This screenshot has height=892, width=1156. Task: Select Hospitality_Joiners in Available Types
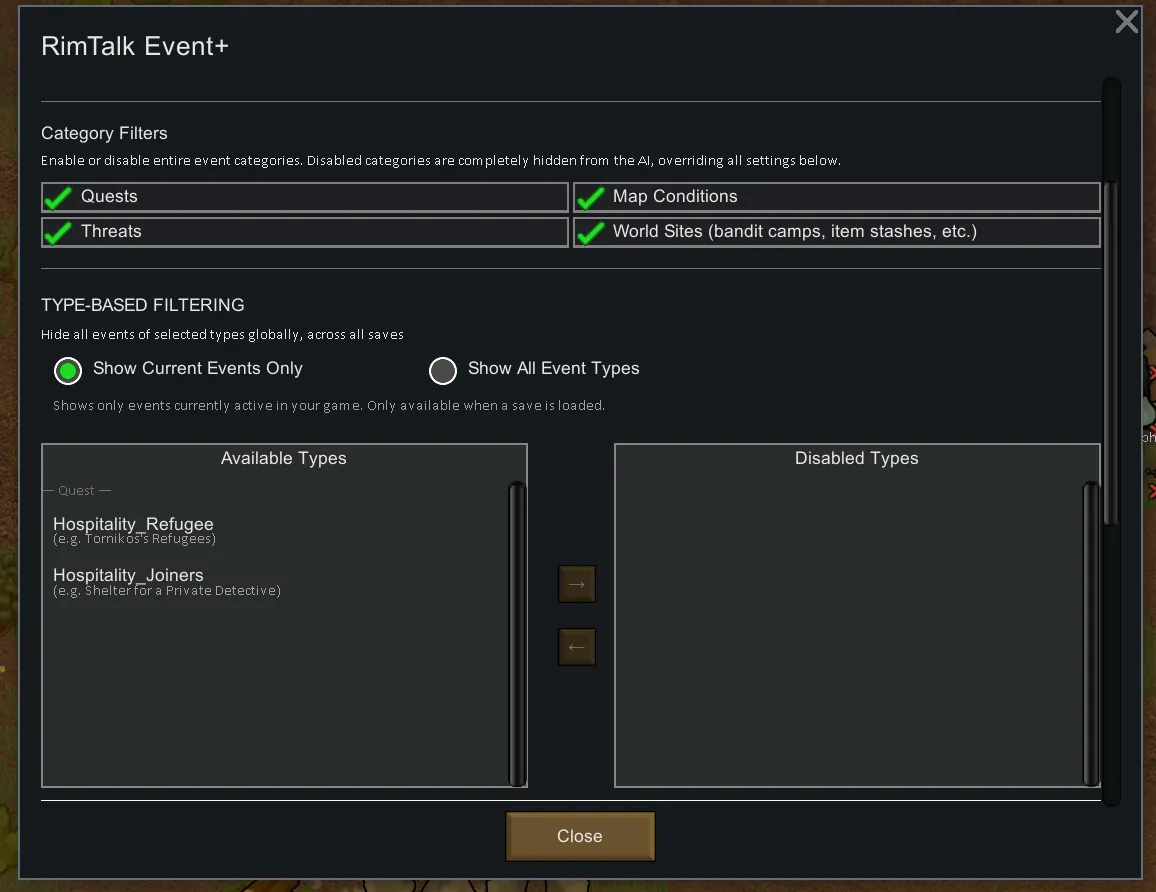coord(128,576)
